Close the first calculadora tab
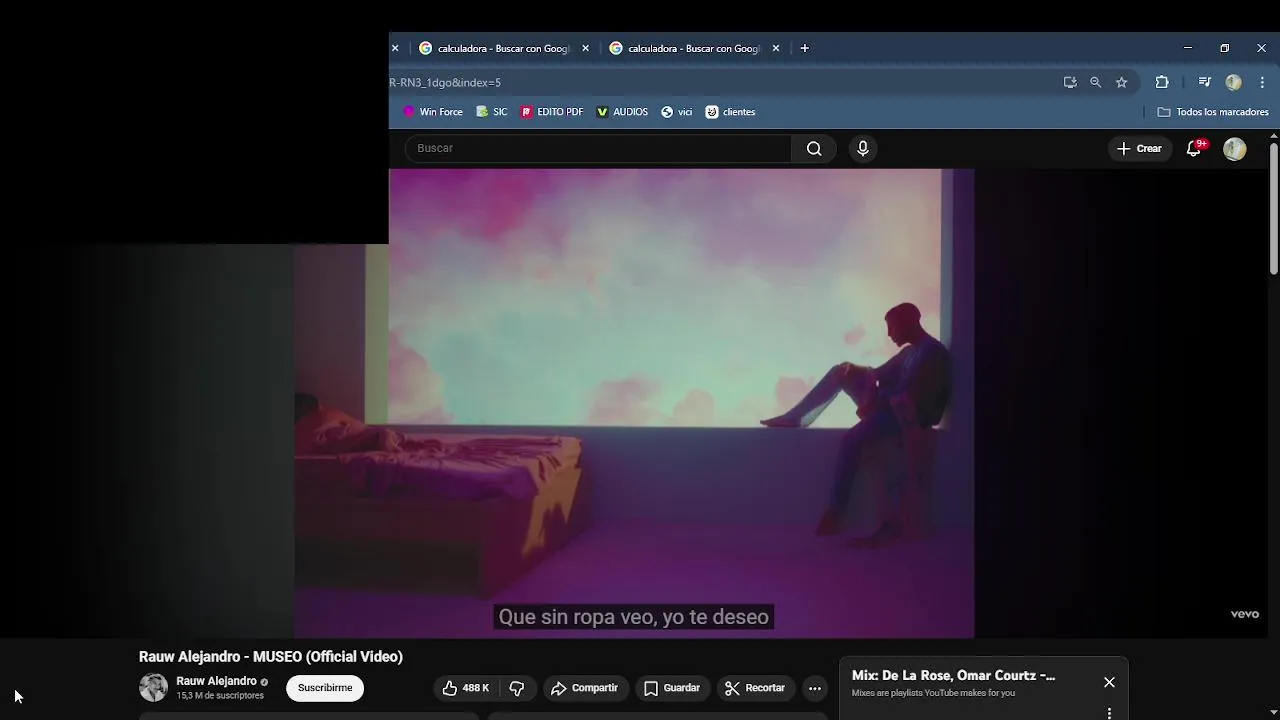 pos(586,48)
